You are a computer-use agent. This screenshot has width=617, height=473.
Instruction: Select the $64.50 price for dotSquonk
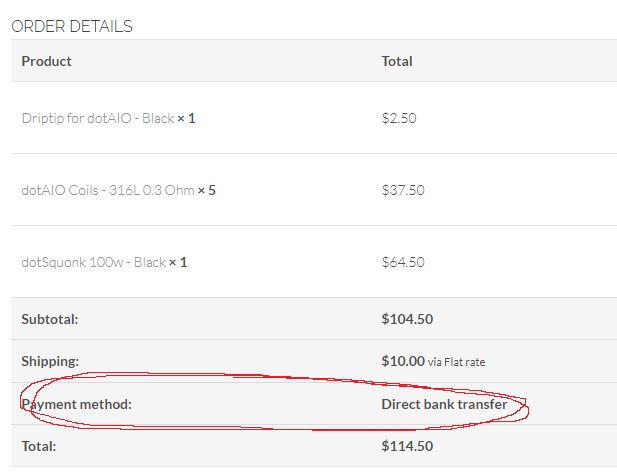403,262
